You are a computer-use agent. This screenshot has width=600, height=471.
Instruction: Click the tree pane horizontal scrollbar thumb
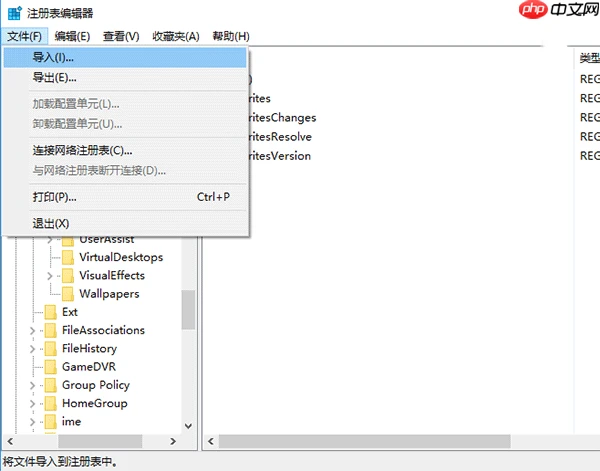pyautogui.click(x=100, y=441)
